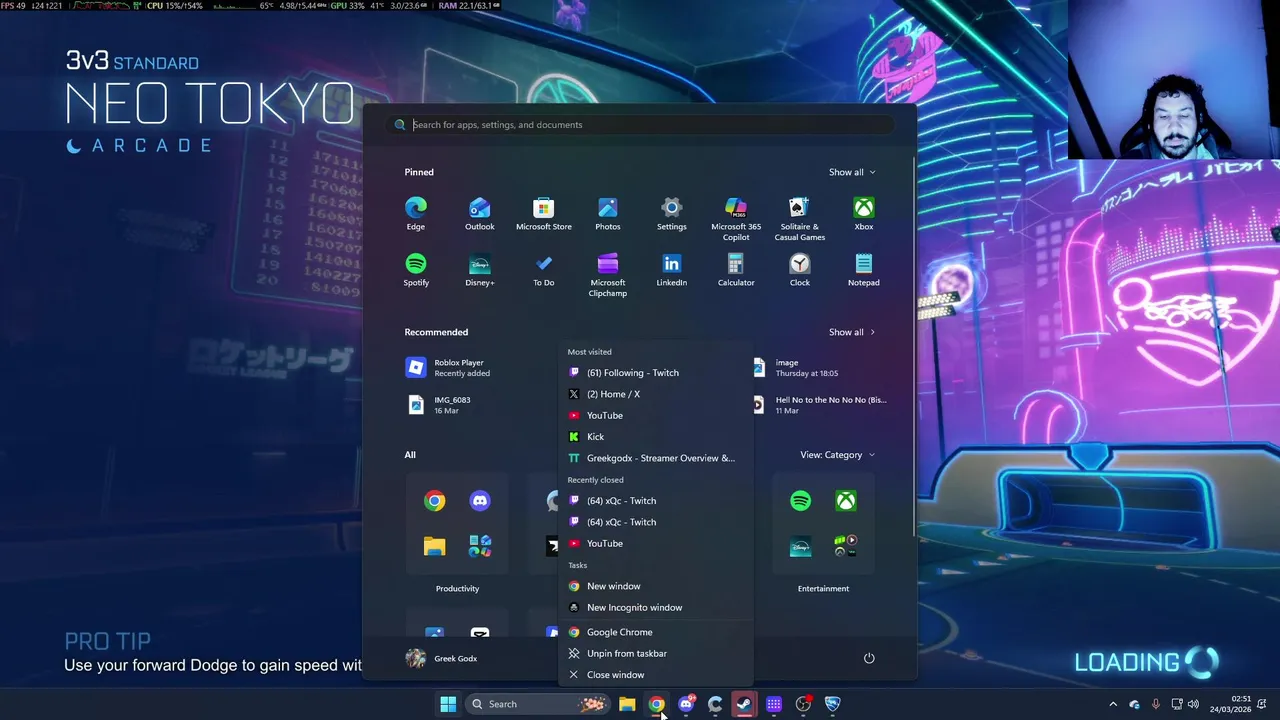The width and height of the screenshot is (1280, 720).
Task: Launch Outlook from pinned apps
Action: (480, 213)
